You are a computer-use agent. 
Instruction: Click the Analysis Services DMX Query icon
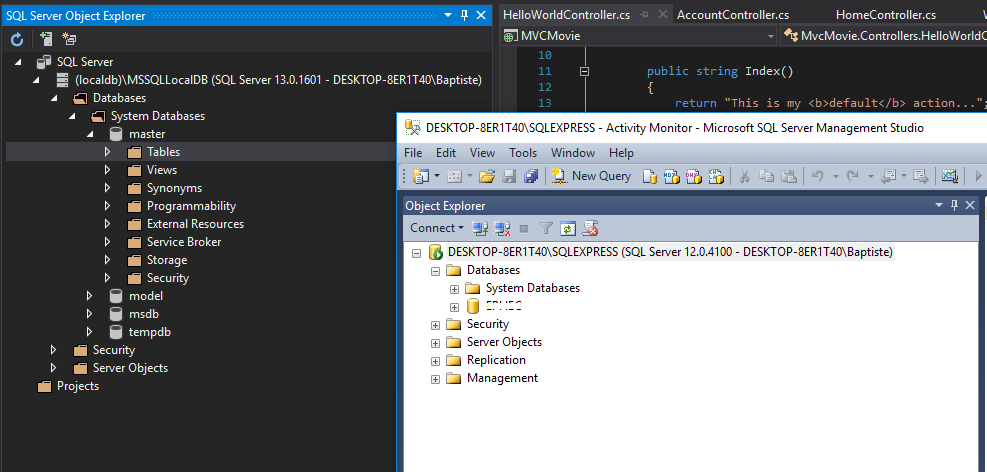click(694, 176)
